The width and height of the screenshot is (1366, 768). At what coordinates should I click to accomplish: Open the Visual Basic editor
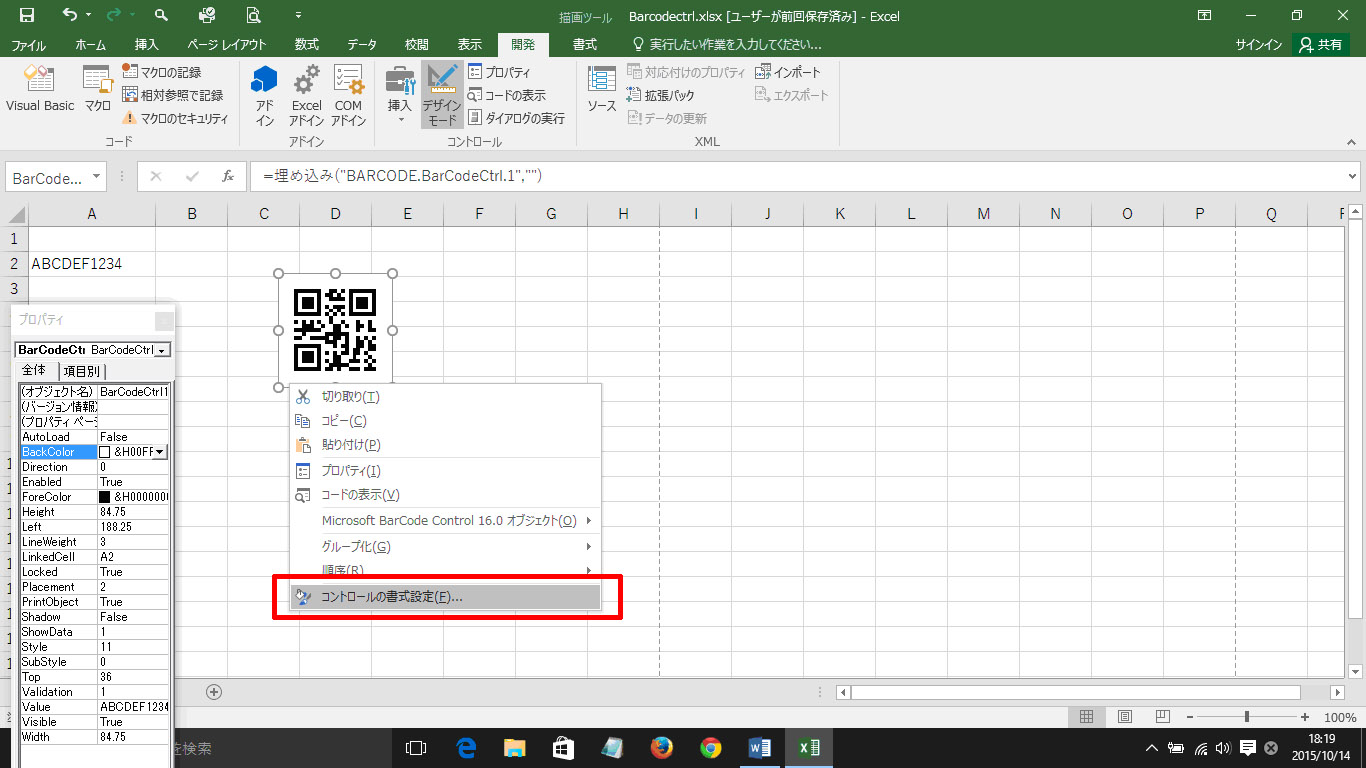click(x=40, y=89)
